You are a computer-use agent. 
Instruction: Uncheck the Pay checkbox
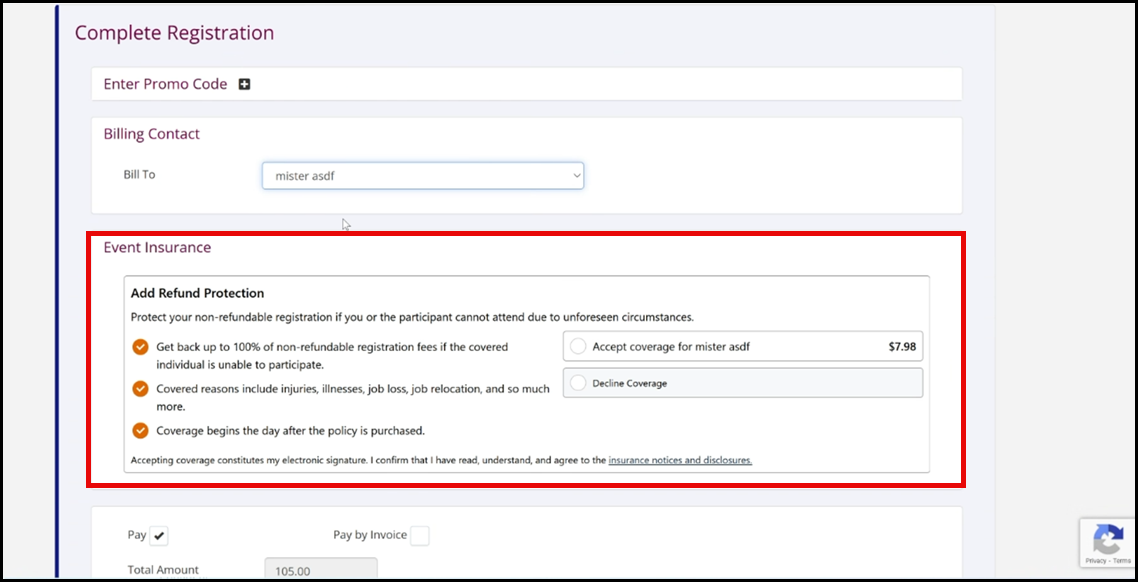point(160,536)
